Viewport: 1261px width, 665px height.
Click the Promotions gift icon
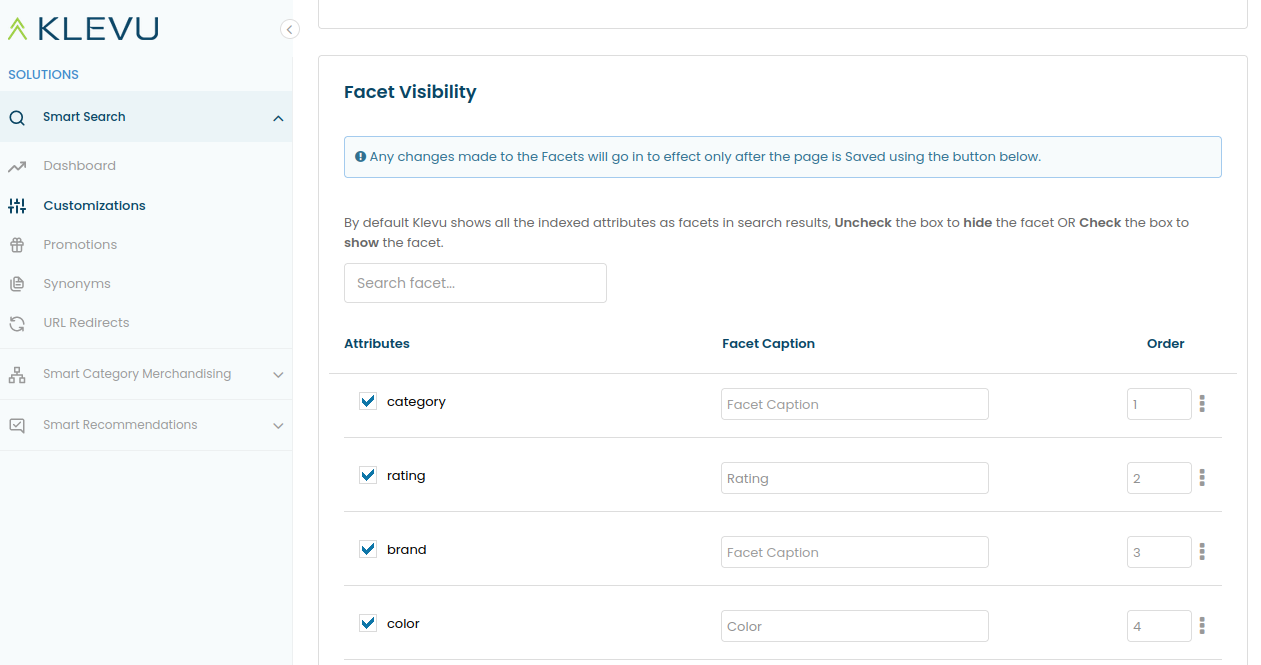(x=17, y=245)
